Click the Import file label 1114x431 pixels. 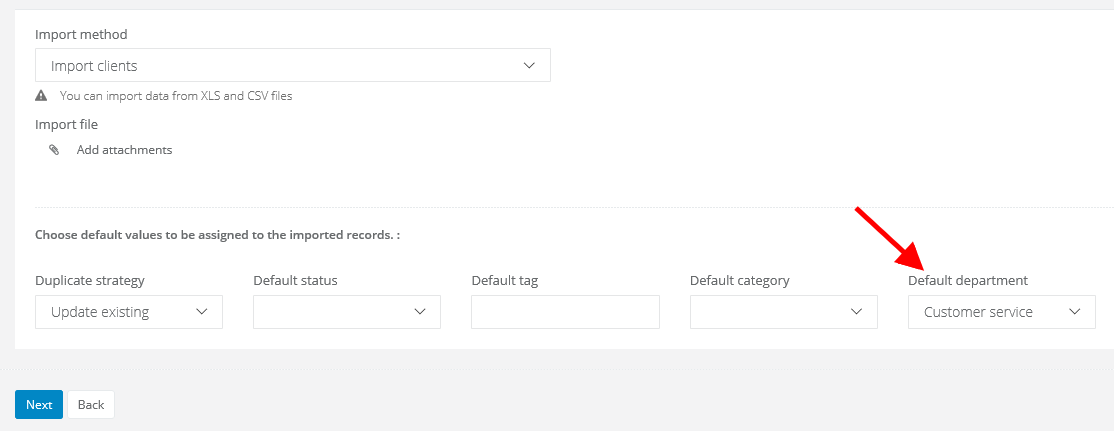[x=66, y=124]
